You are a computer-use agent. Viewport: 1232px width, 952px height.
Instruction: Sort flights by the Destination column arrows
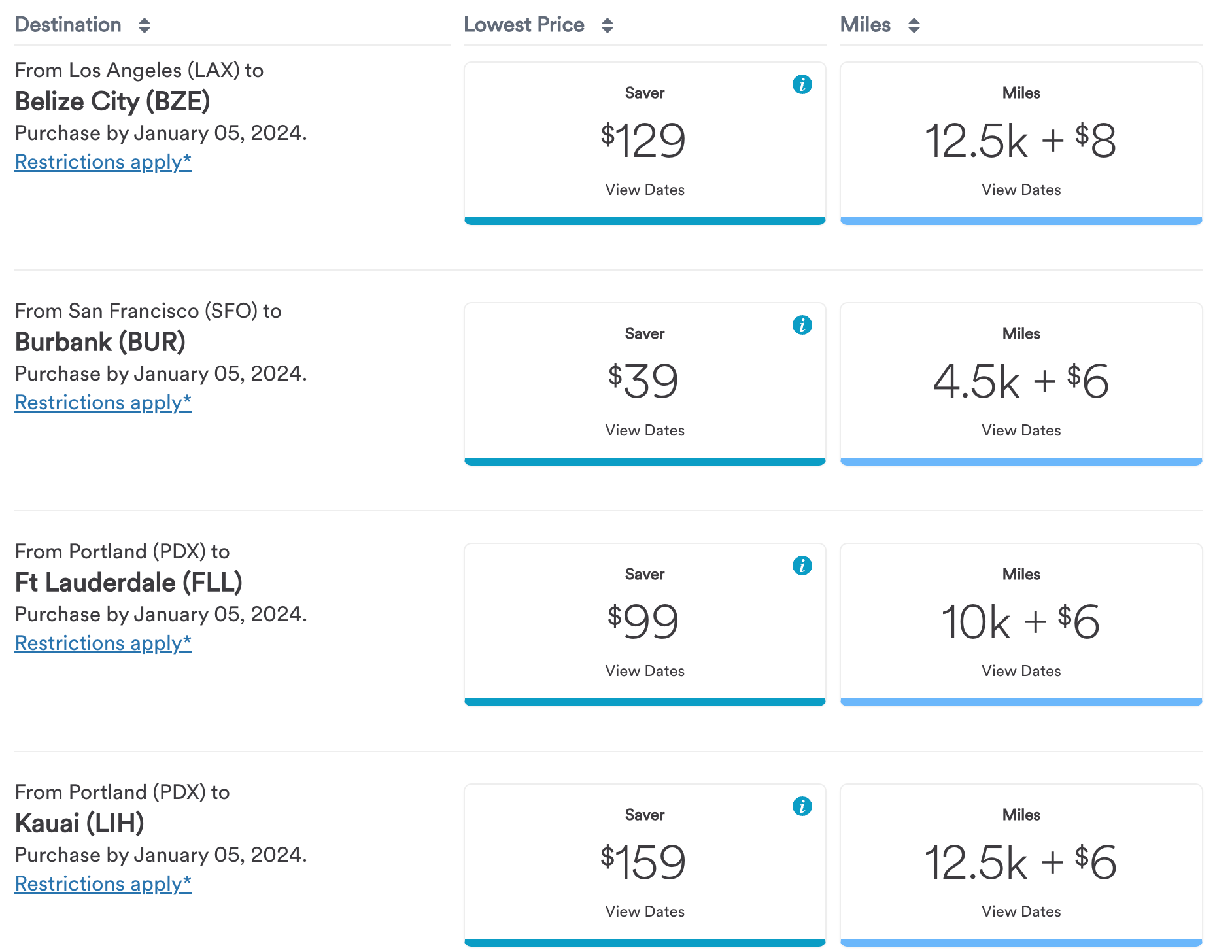click(145, 25)
